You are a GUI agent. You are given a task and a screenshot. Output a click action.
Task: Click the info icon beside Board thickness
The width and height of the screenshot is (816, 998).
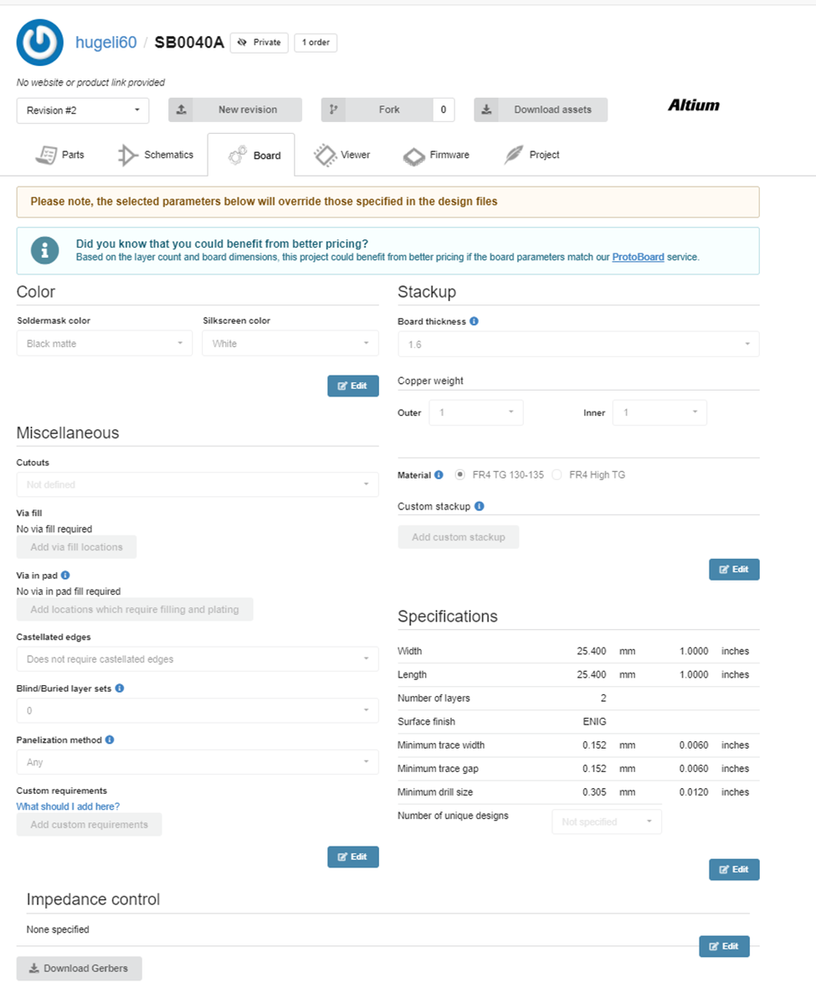[x=474, y=322]
